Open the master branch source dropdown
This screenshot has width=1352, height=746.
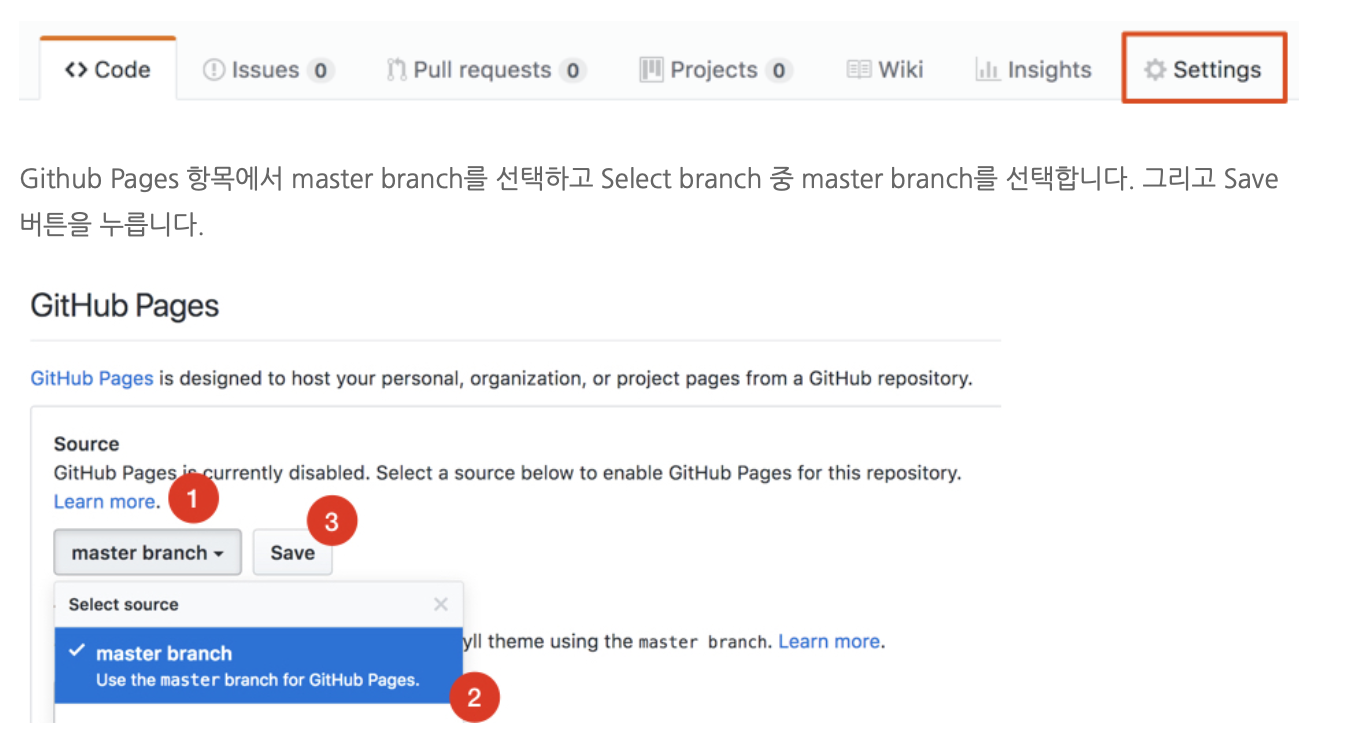(148, 553)
